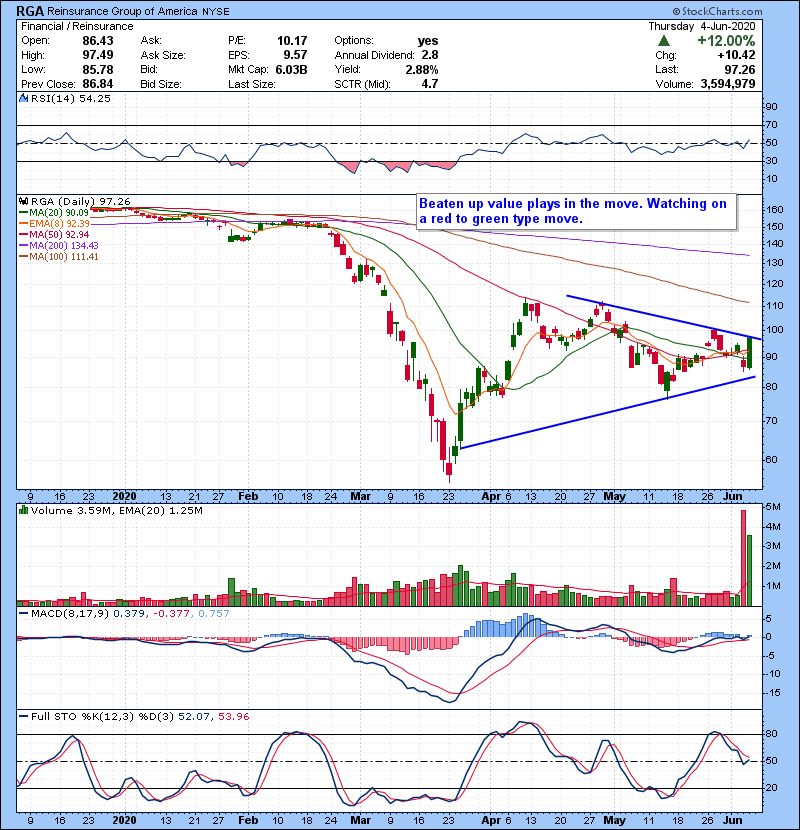Click the Mar label on the price chart date axis
800x830 pixels.
click(x=361, y=497)
